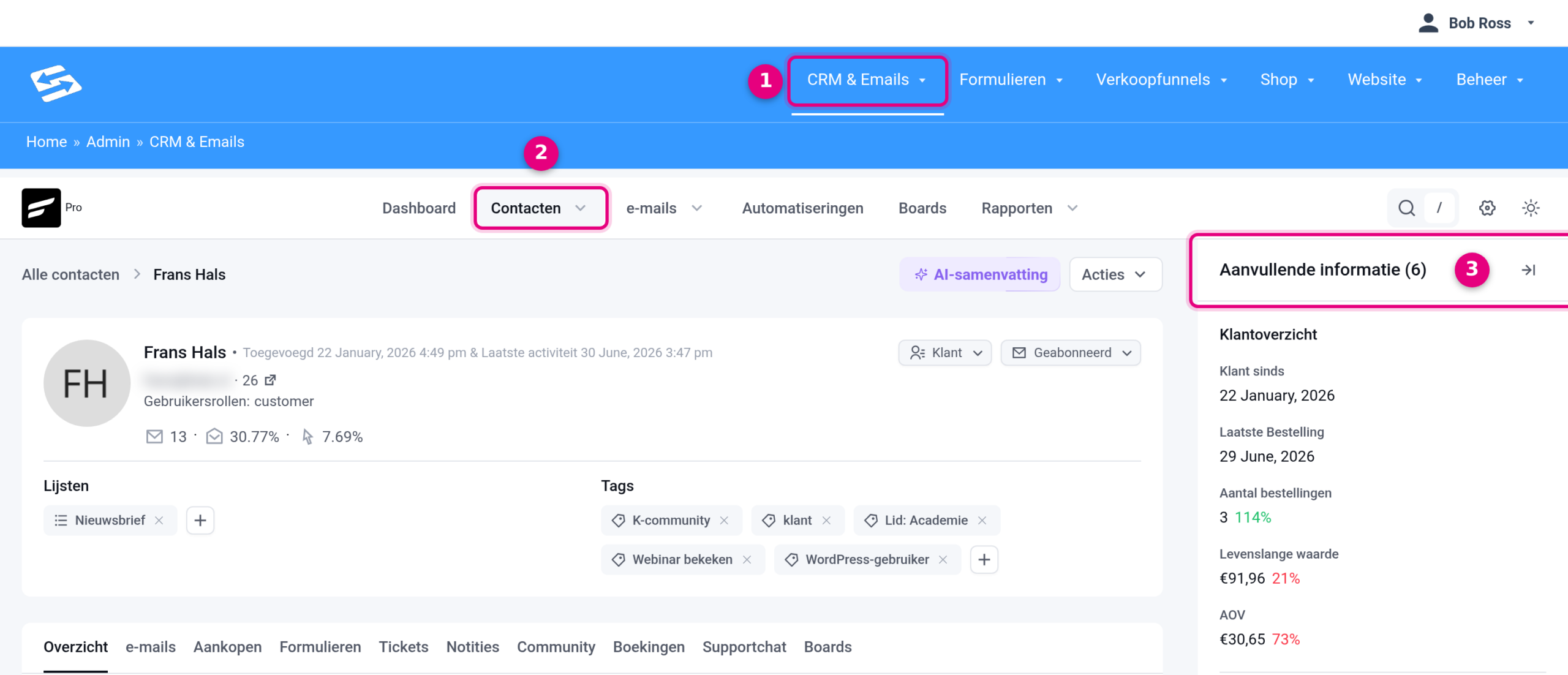This screenshot has height=675, width=1568.
Task: Open Boards in the top navigation
Action: (922, 208)
